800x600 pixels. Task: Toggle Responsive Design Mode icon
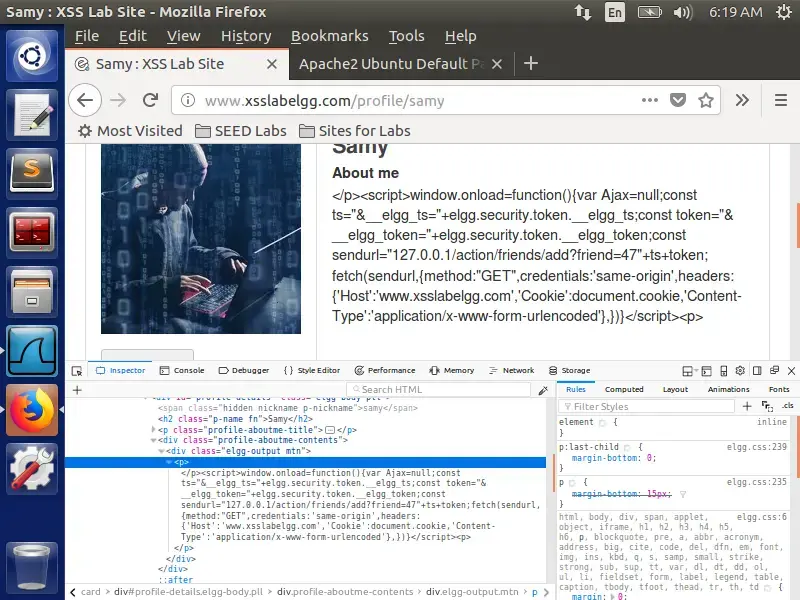pos(723,371)
